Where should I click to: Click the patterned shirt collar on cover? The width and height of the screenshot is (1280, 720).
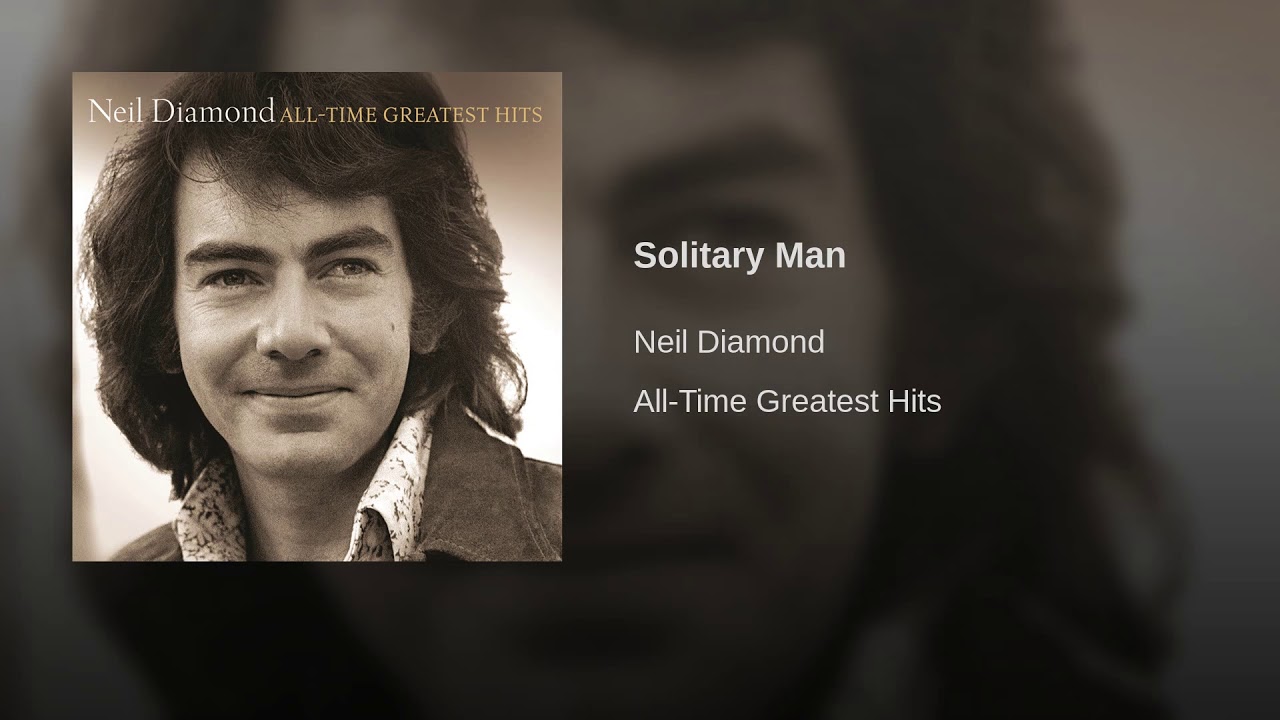[x=400, y=480]
